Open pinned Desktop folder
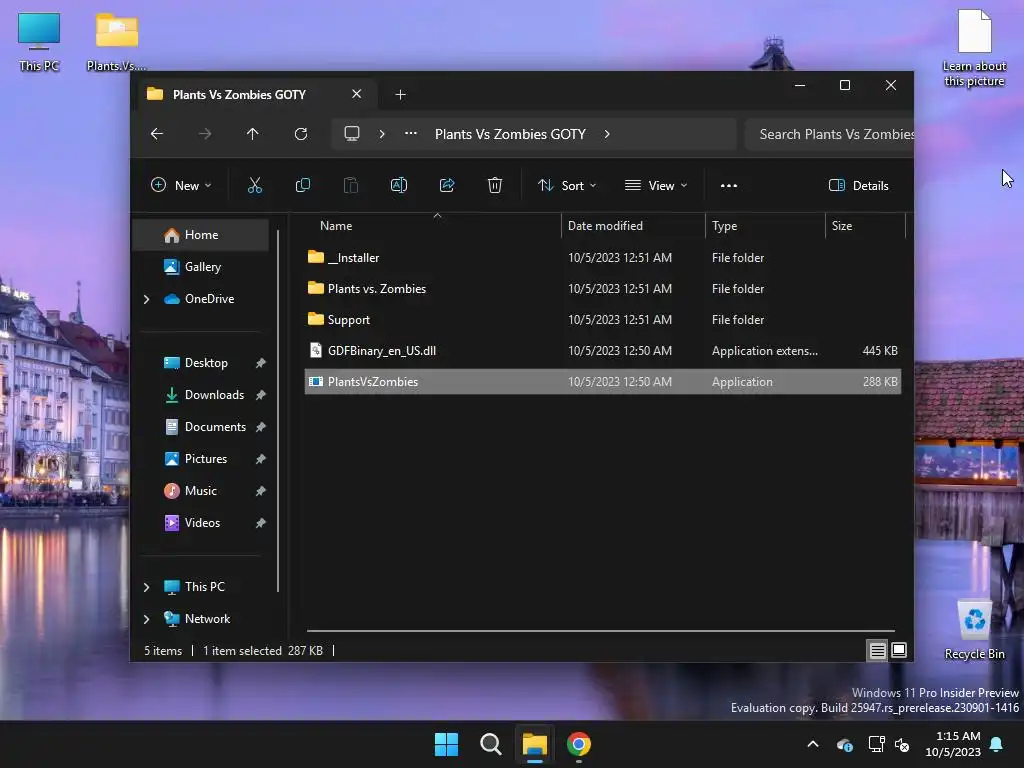This screenshot has width=1024, height=768. 200,363
